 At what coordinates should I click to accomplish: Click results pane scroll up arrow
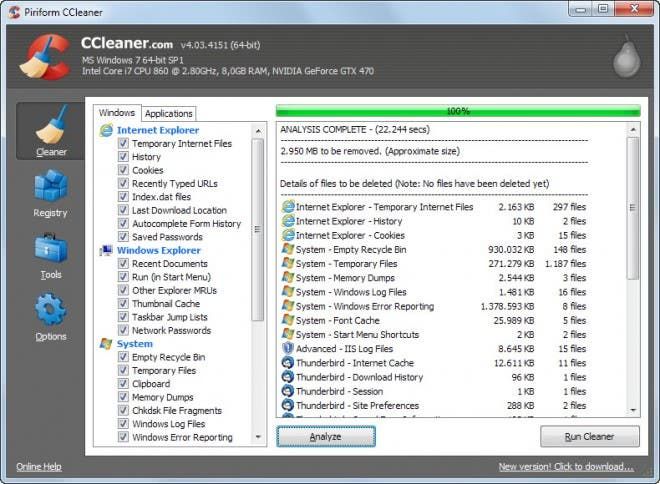633,130
